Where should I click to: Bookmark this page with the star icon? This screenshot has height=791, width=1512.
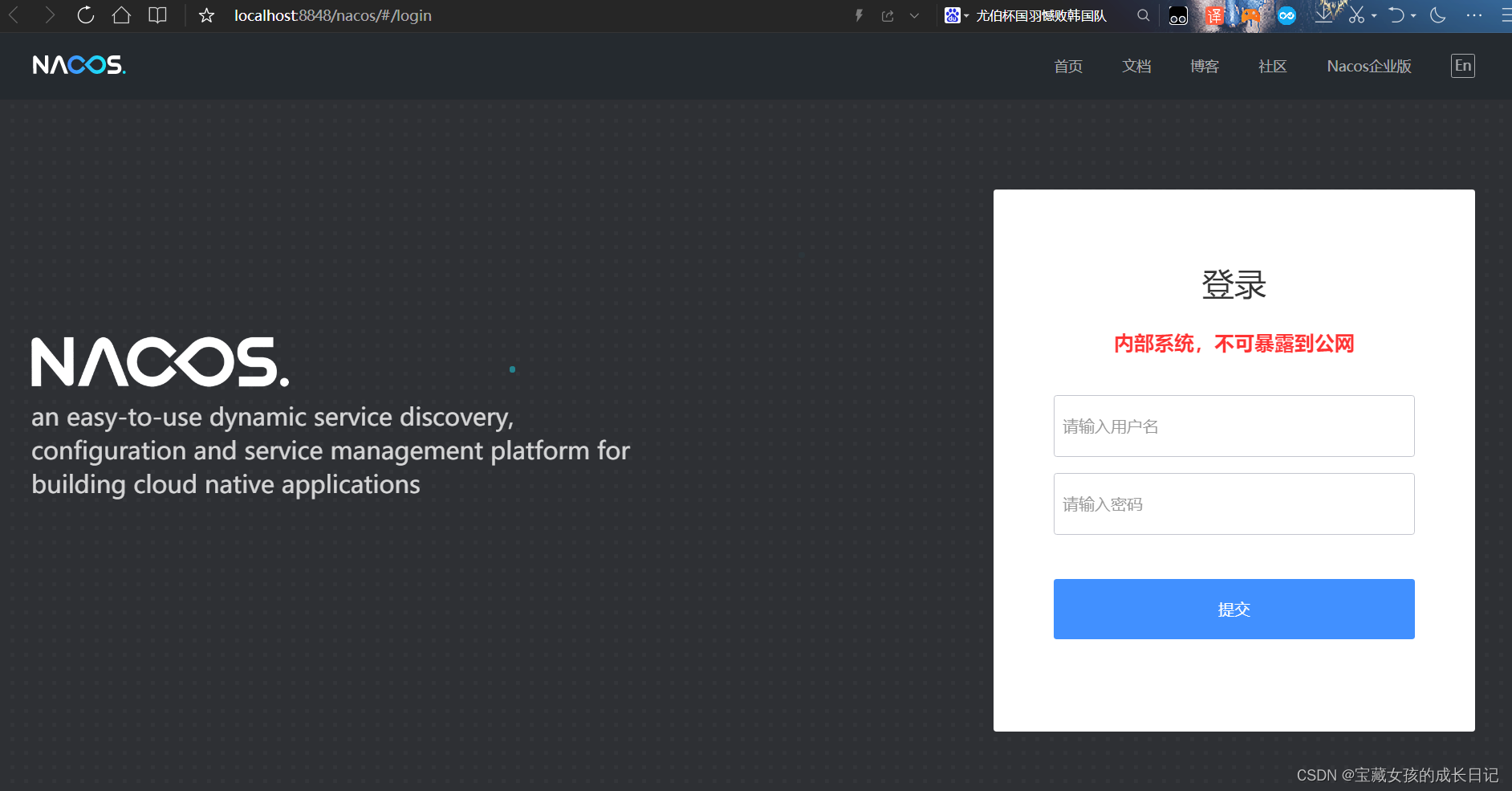[x=206, y=15]
